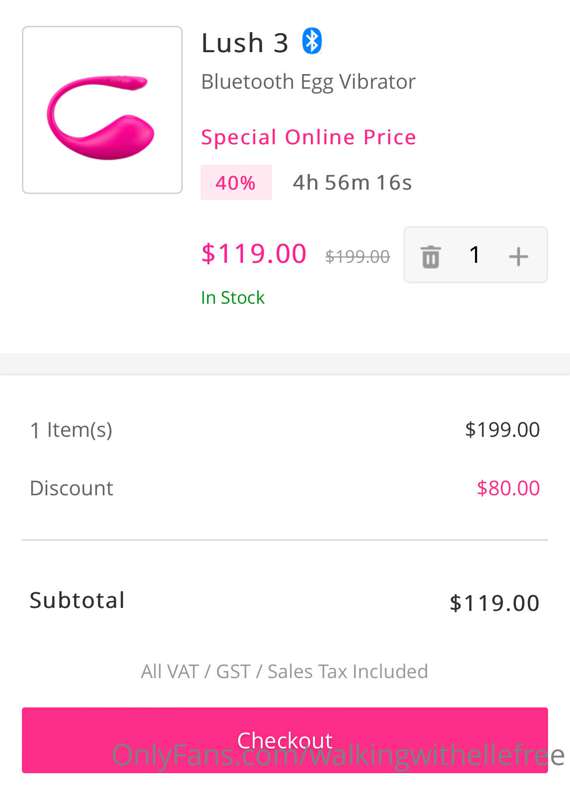
Task: Click the Subtotal label
Action: [77, 600]
